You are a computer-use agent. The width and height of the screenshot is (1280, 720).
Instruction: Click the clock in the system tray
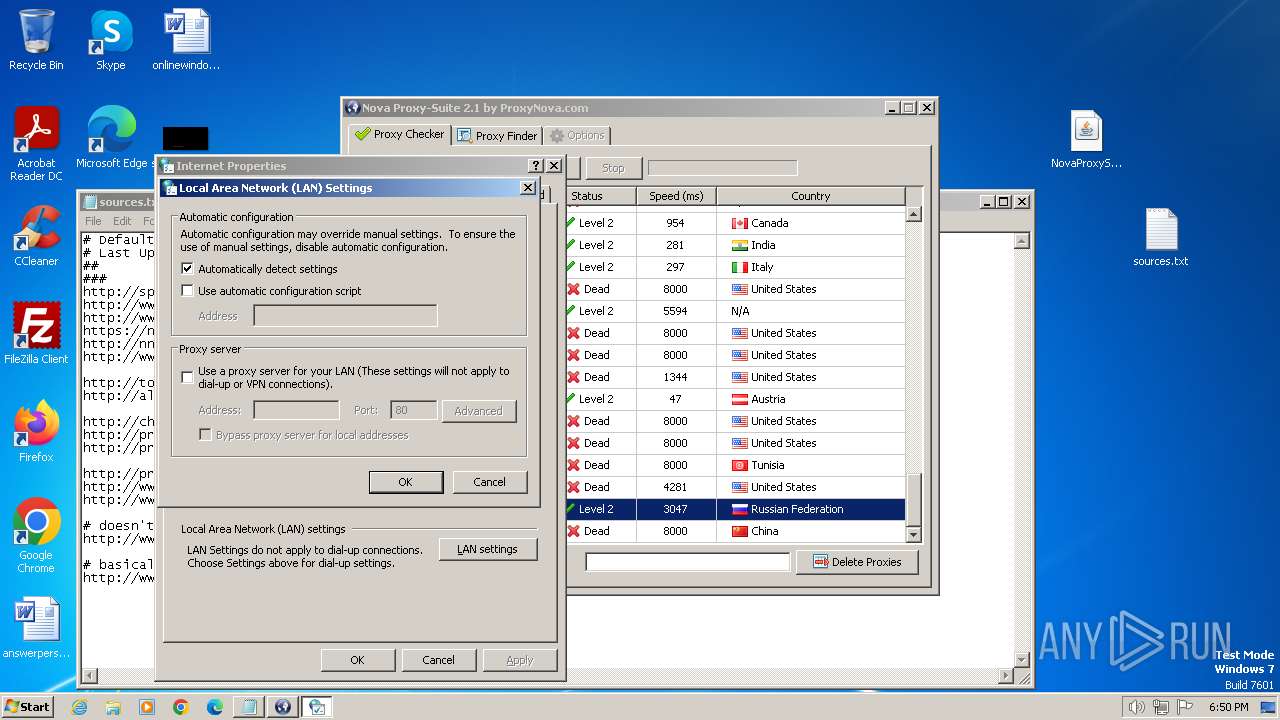coord(1228,707)
